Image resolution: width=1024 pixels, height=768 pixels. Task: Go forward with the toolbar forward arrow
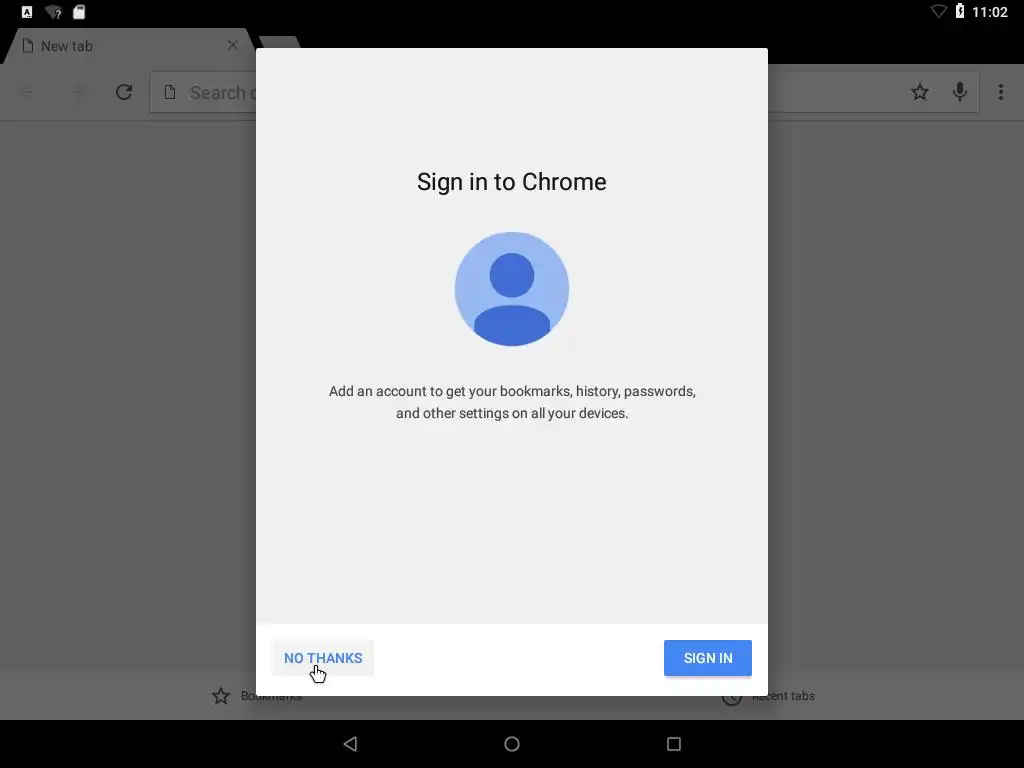click(77, 92)
